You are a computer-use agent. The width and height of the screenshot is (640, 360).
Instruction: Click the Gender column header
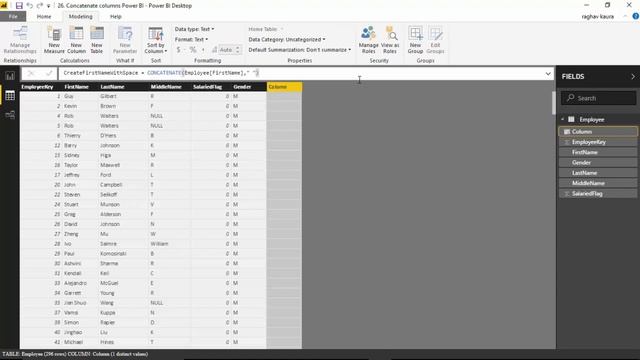tap(249, 87)
